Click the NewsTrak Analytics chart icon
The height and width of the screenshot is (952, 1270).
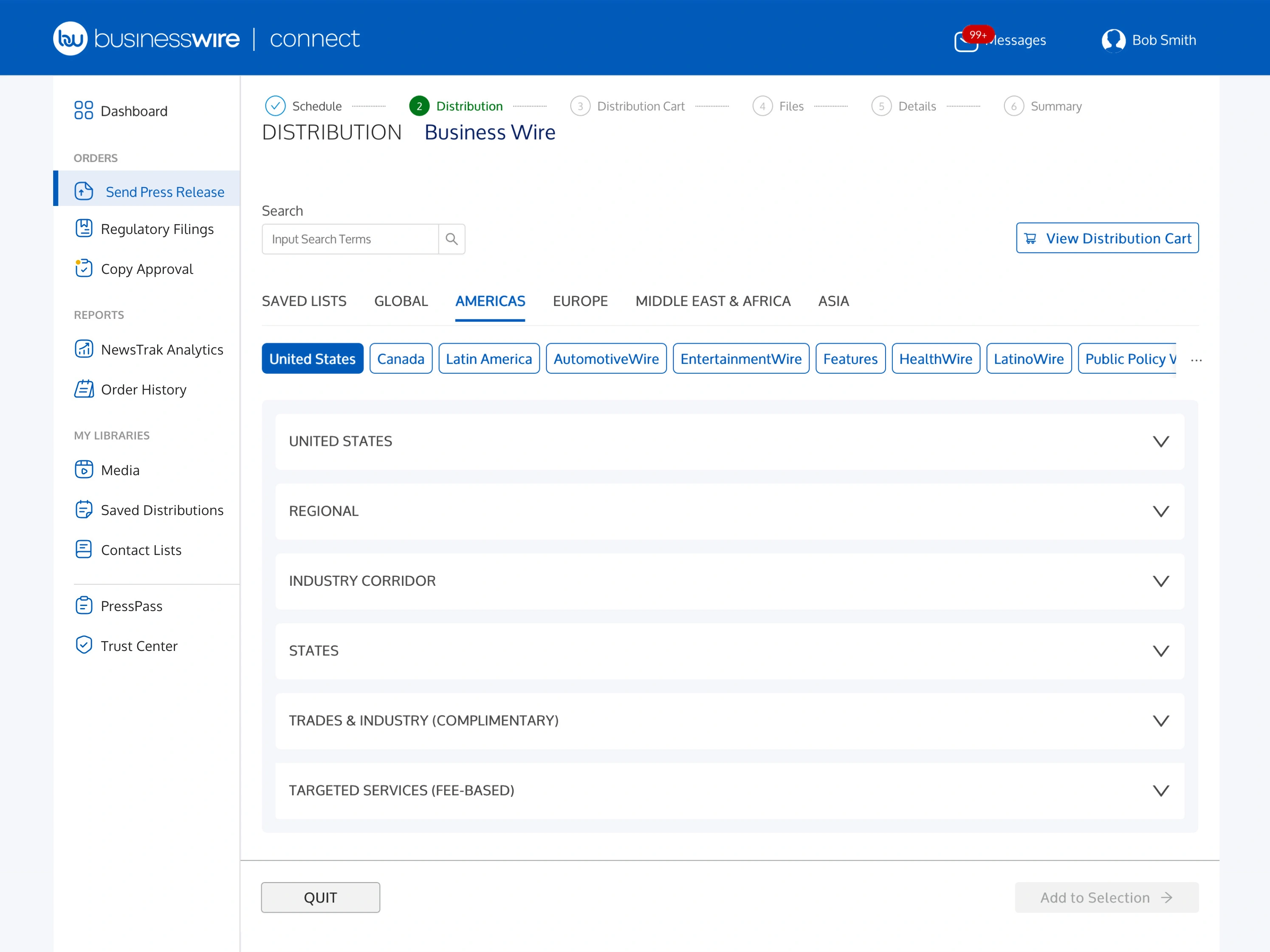(x=84, y=349)
